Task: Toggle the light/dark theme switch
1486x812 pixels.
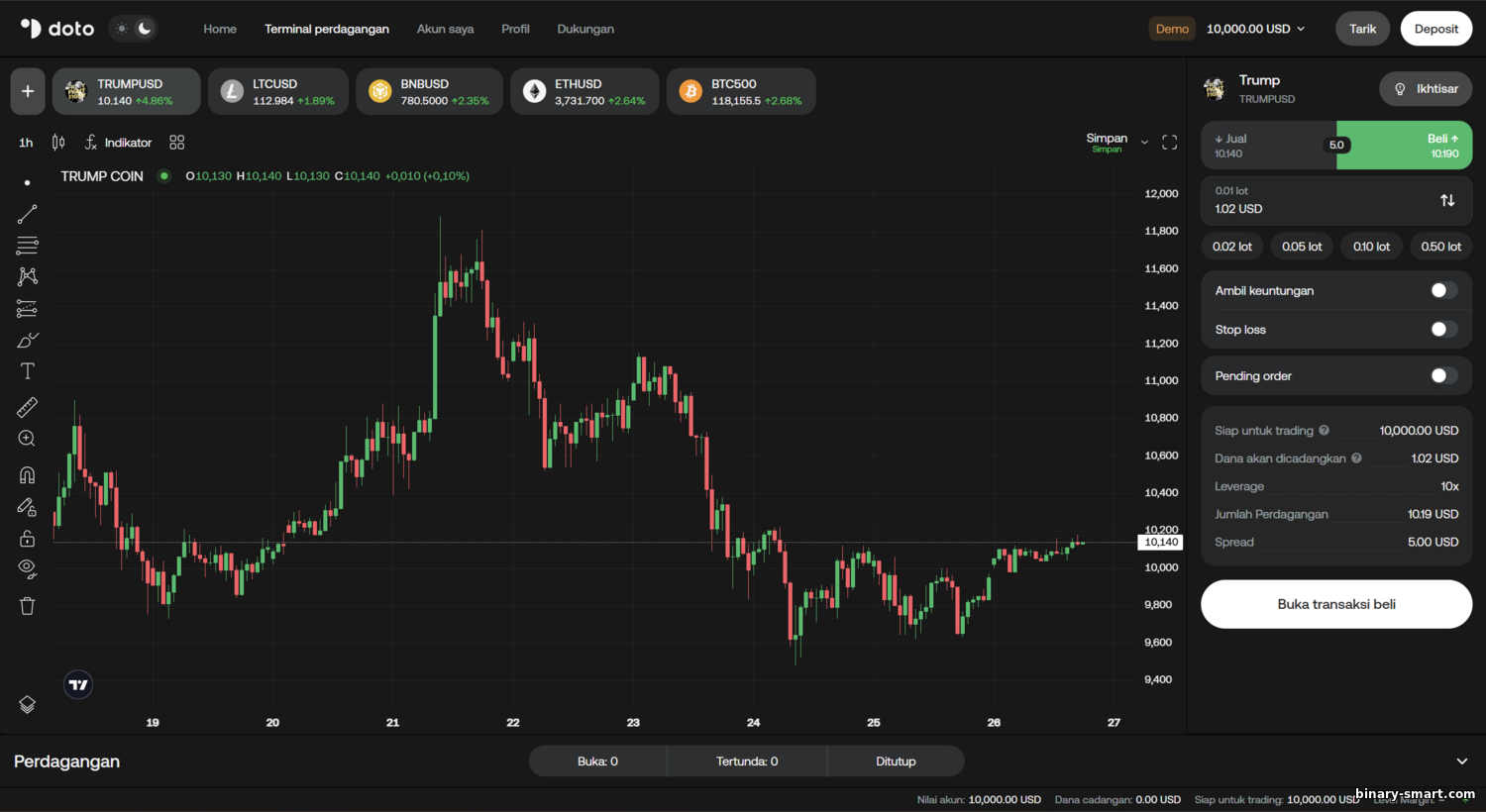Action: click(x=133, y=29)
